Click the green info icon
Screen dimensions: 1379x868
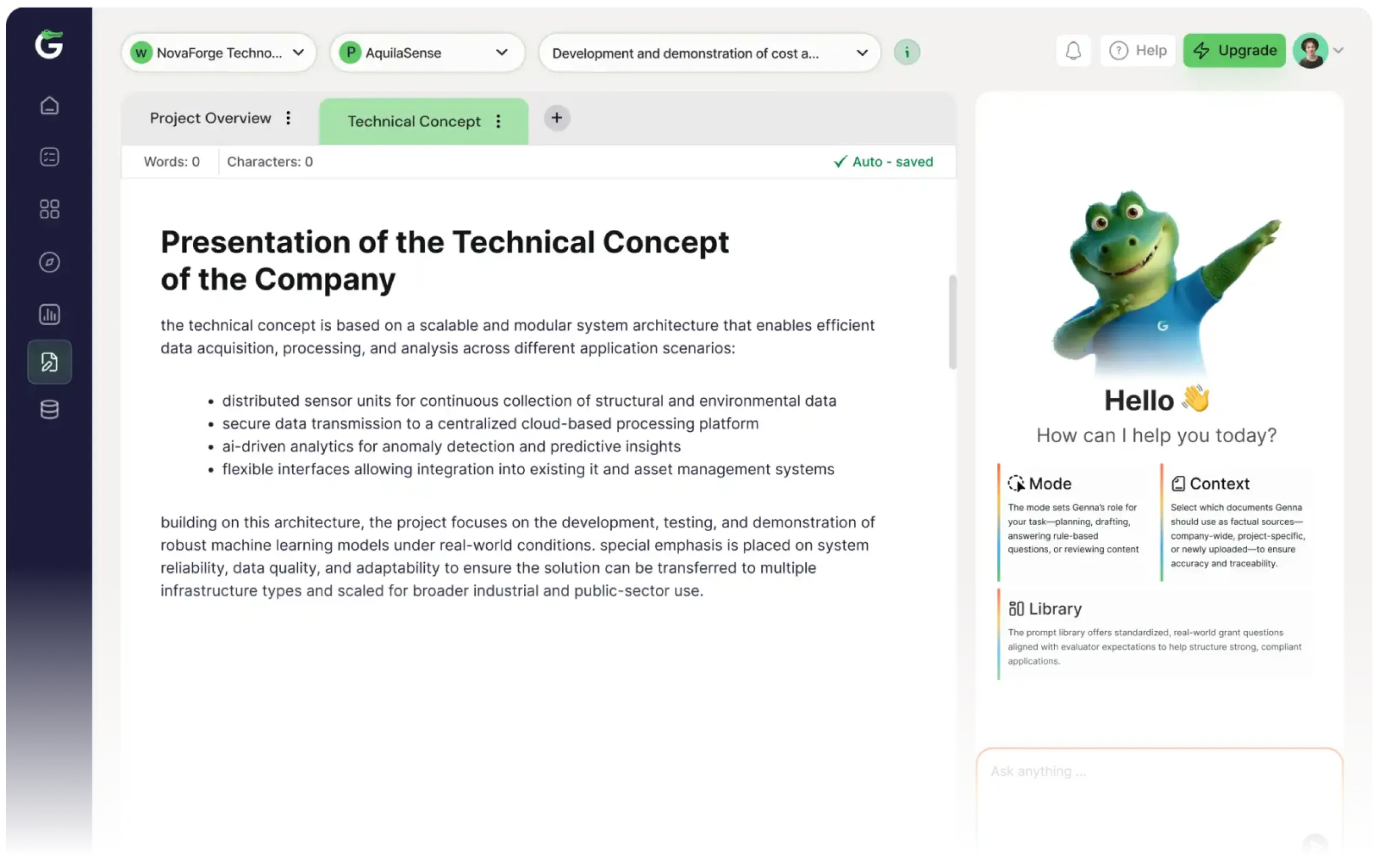coord(906,53)
